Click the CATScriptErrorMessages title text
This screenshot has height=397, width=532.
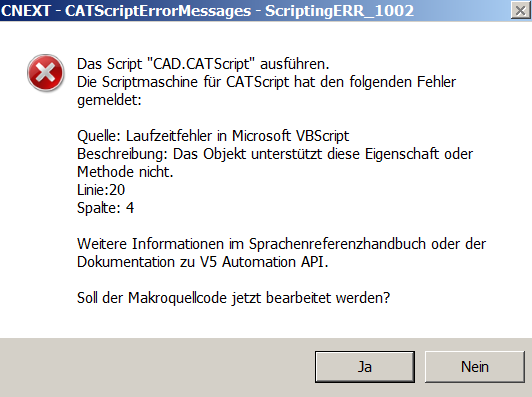158,11
